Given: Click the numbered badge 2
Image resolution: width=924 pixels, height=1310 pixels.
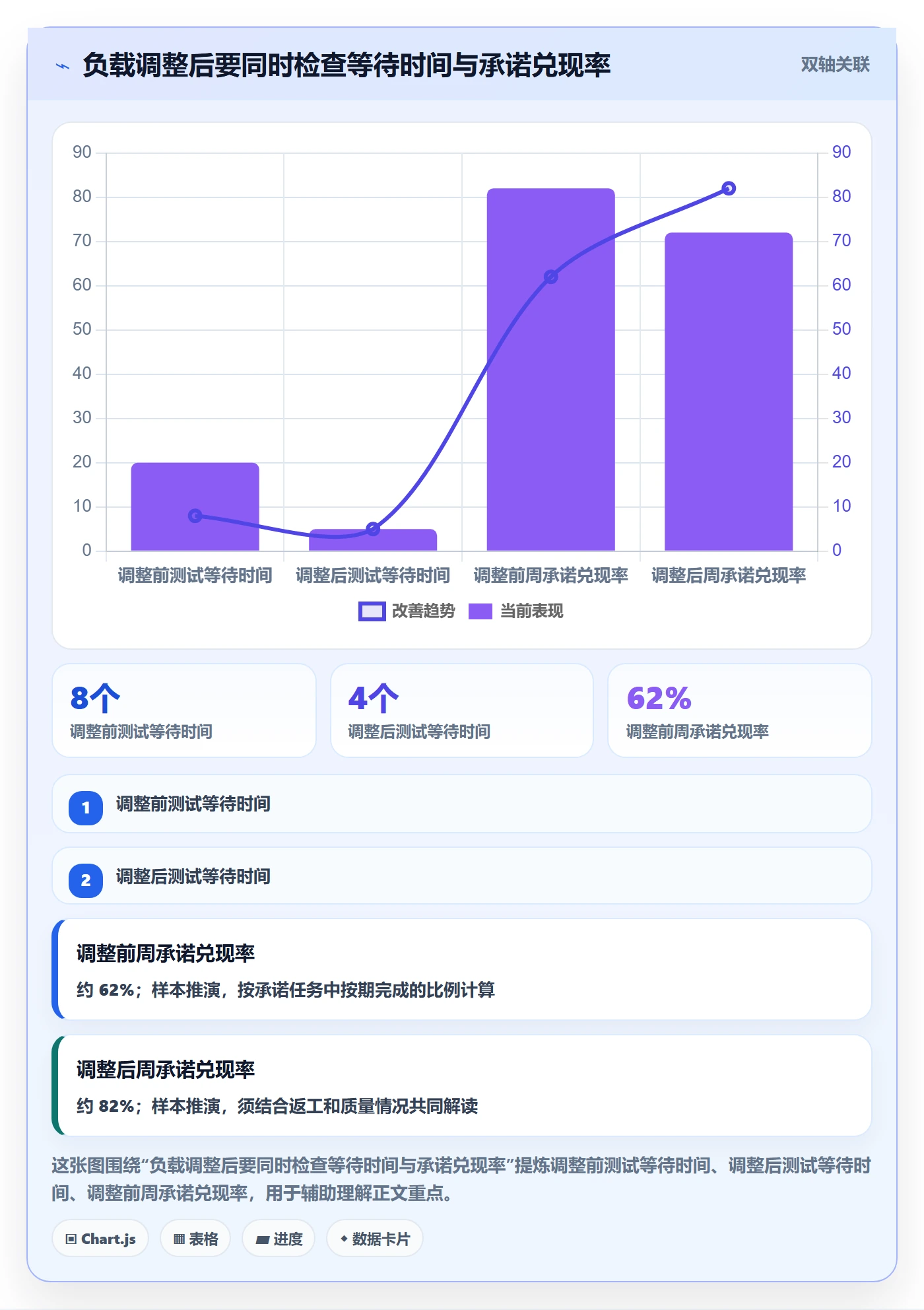Looking at the screenshot, I should [86, 880].
